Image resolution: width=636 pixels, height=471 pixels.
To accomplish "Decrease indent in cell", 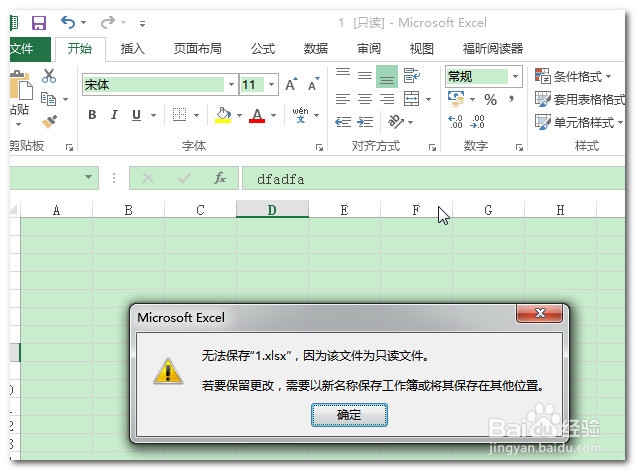I will pyautogui.click(x=343, y=122).
